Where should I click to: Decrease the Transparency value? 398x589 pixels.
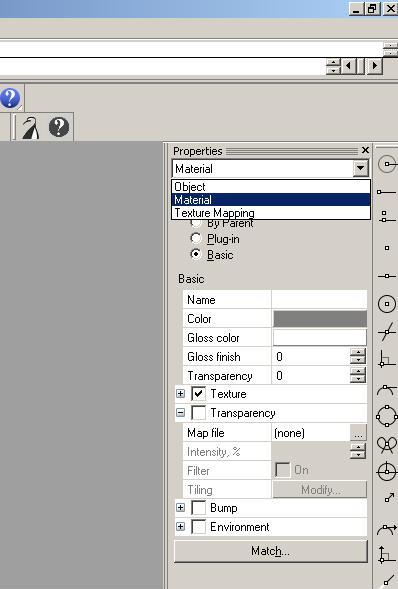[x=358, y=379]
